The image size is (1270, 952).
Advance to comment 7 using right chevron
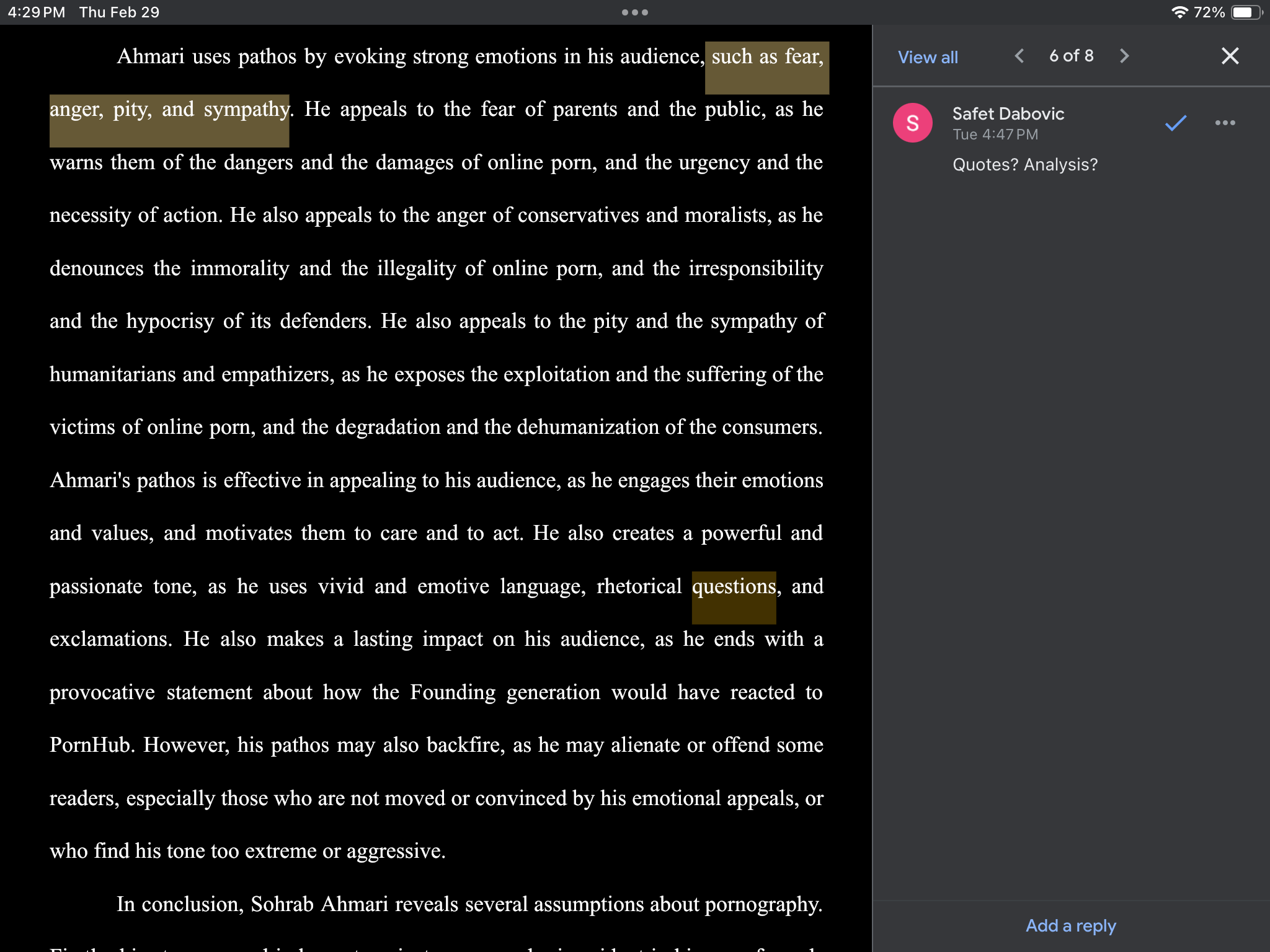click(1124, 56)
